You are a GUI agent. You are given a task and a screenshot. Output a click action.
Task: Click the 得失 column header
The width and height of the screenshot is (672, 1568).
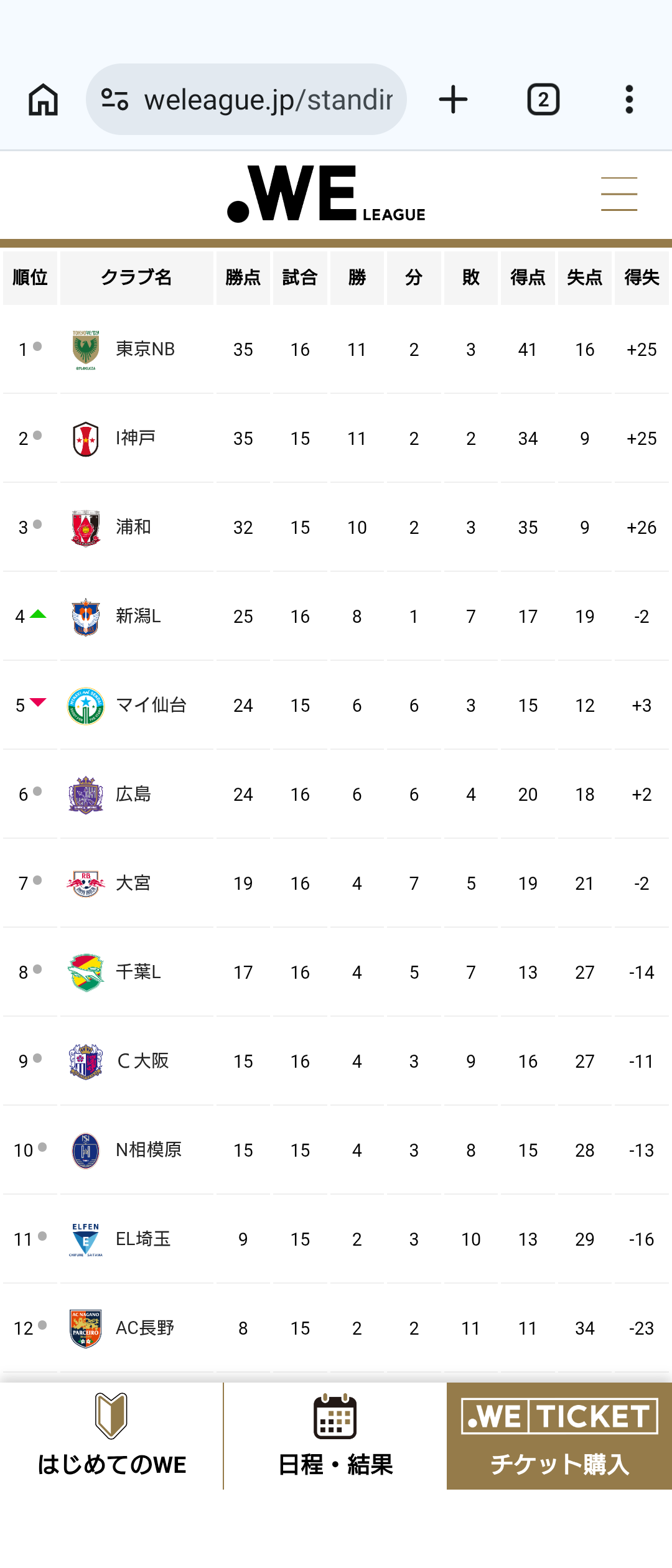pyautogui.click(x=642, y=278)
